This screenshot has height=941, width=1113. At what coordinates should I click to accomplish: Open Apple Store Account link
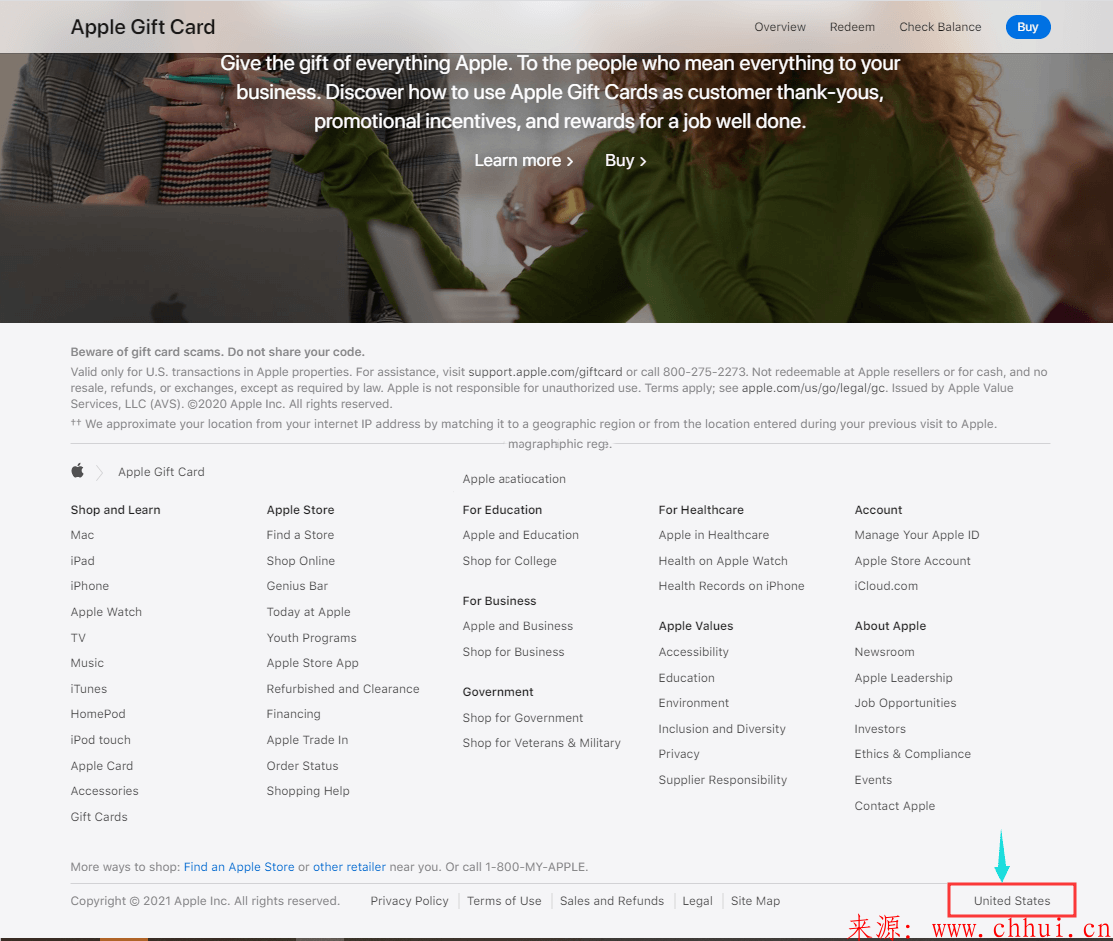(x=912, y=561)
